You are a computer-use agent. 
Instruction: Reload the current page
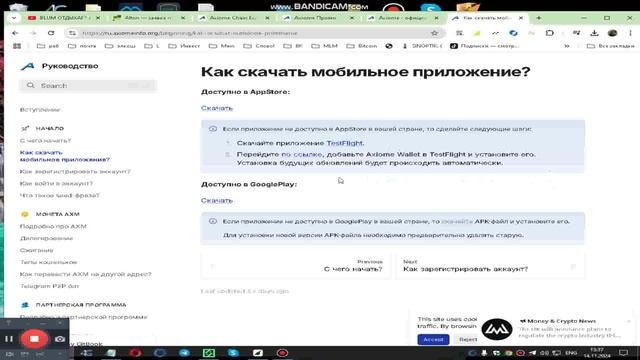[x=51, y=33]
